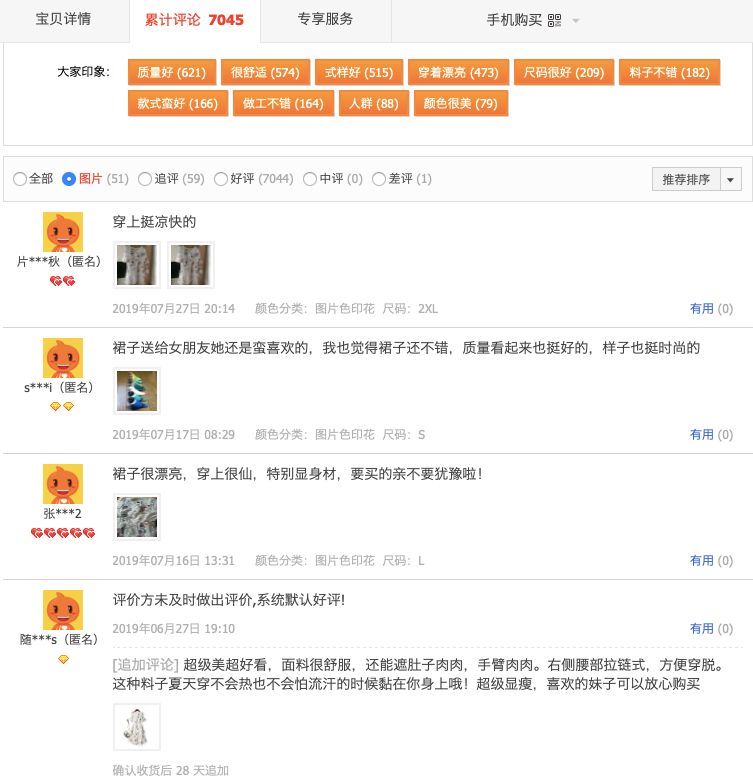Open the 专享服务 tab
This screenshot has width=753, height=783.
(x=326, y=19)
